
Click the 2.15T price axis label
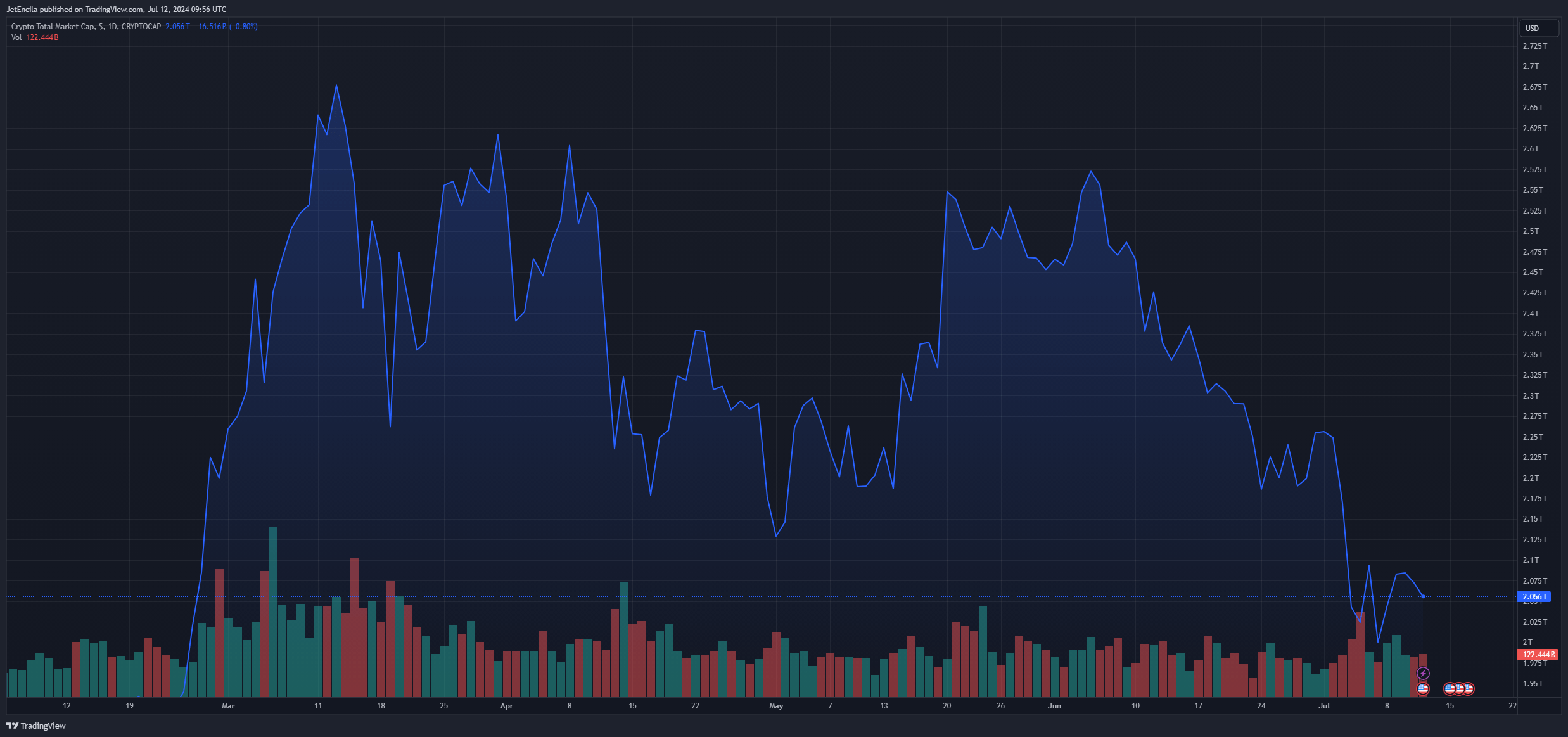[x=1533, y=519]
